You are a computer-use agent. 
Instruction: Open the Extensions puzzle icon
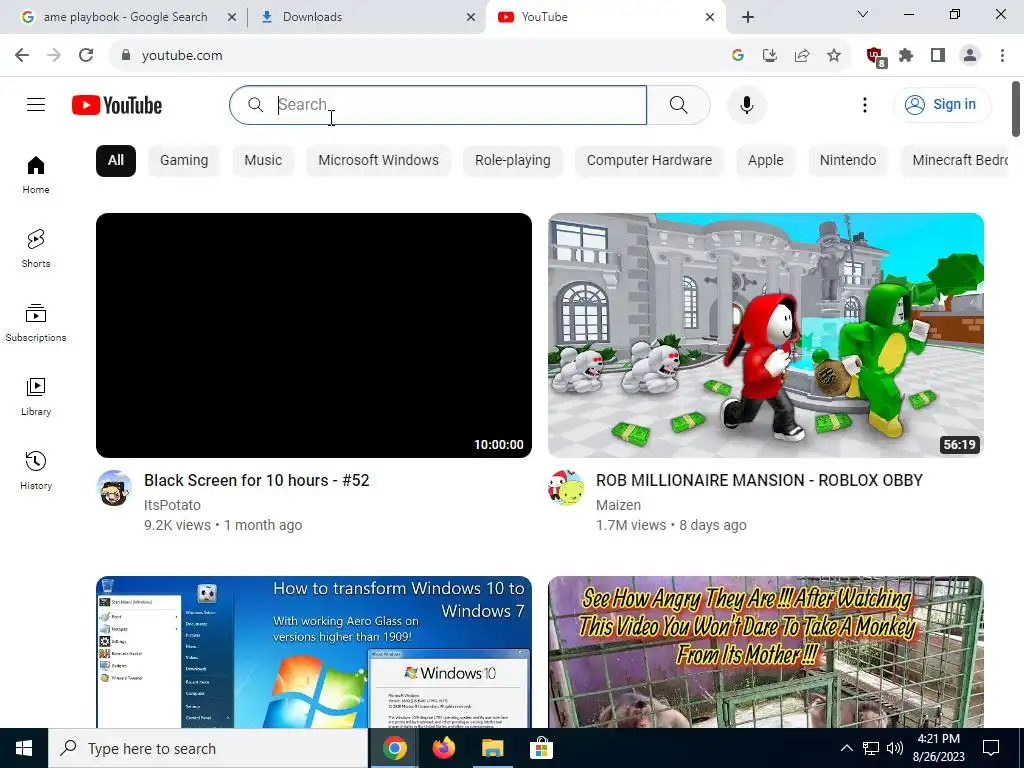[x=906, y=56]
